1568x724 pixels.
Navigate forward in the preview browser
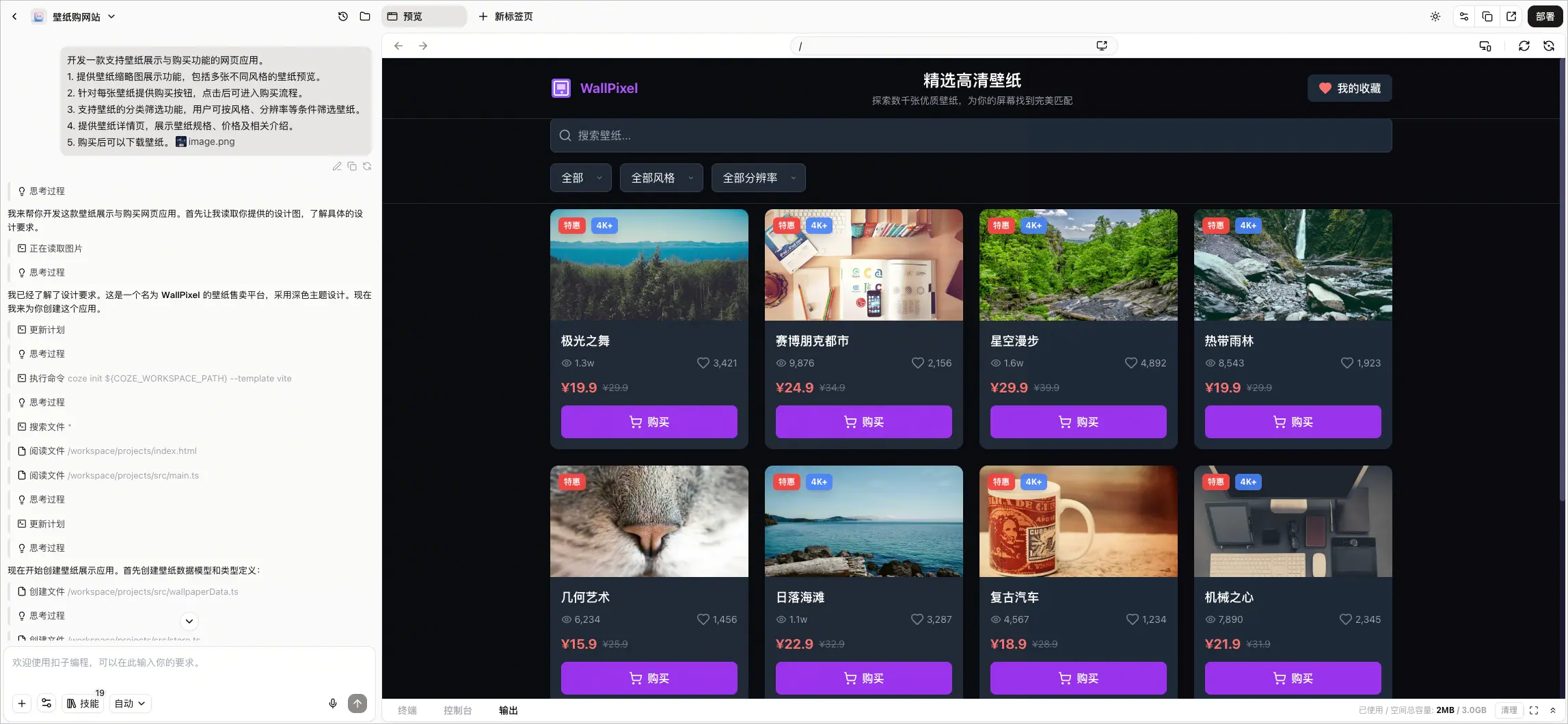tap(423, 46)
